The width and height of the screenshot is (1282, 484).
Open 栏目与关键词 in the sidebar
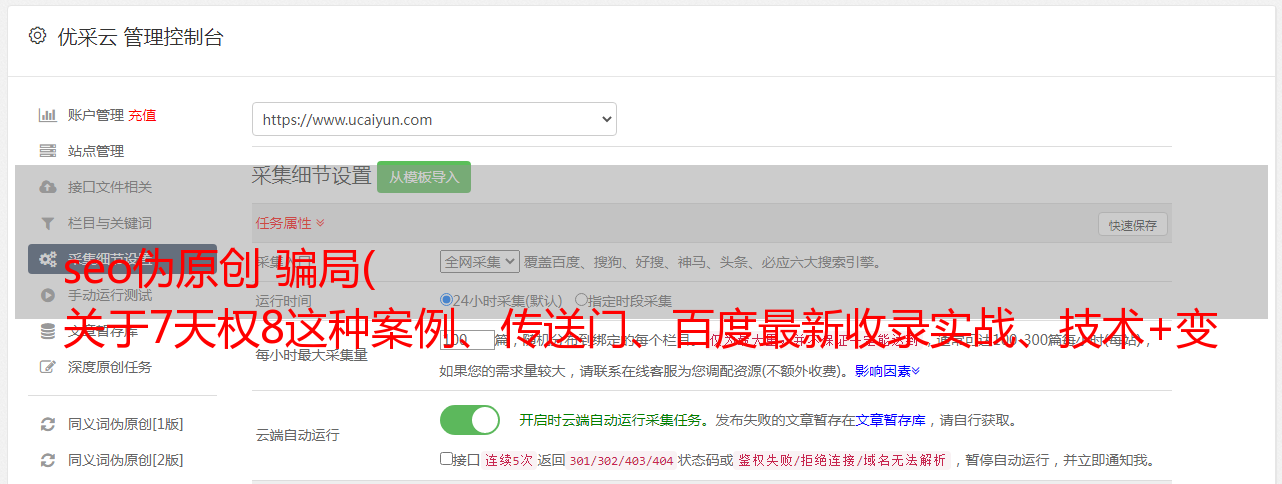click(x=110, y=223)
